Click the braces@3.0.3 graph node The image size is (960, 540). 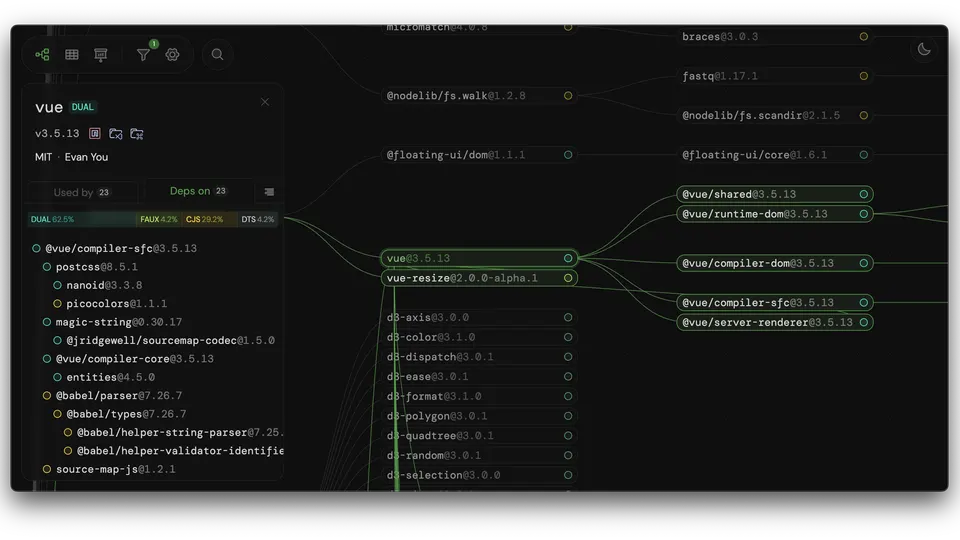(x=774, y=37)
